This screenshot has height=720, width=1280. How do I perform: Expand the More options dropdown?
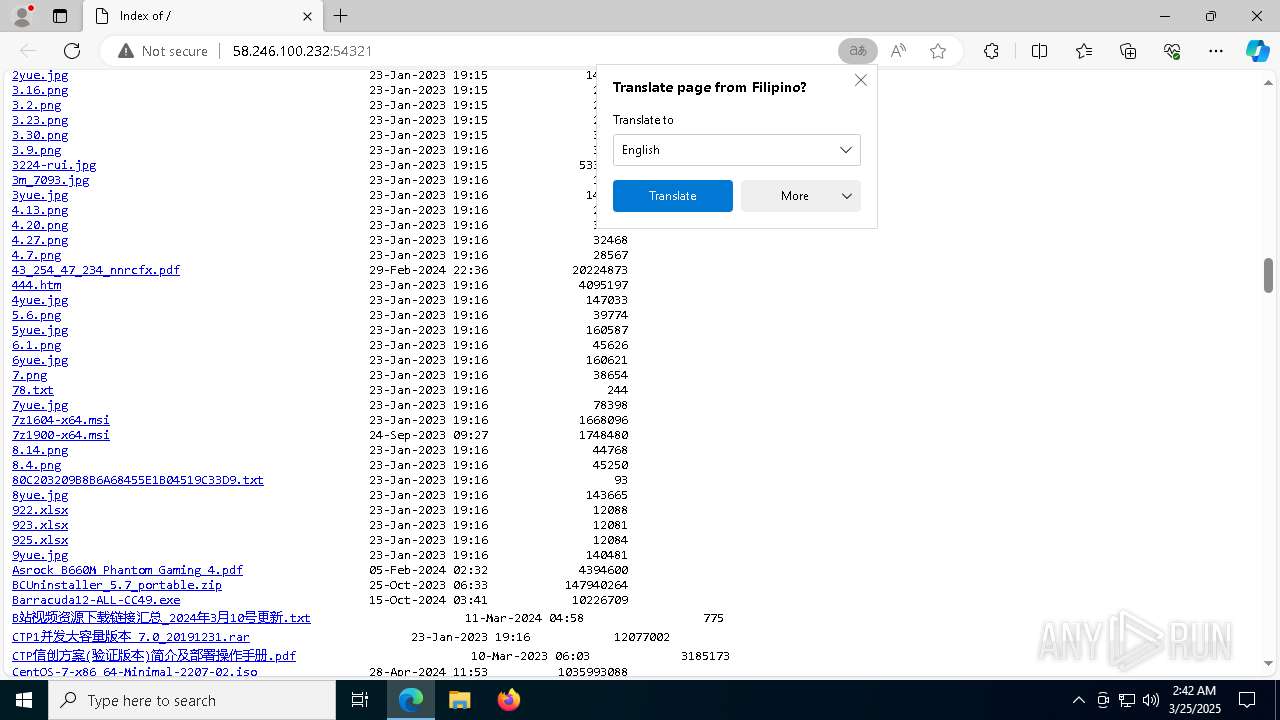(x=801, y=196)
